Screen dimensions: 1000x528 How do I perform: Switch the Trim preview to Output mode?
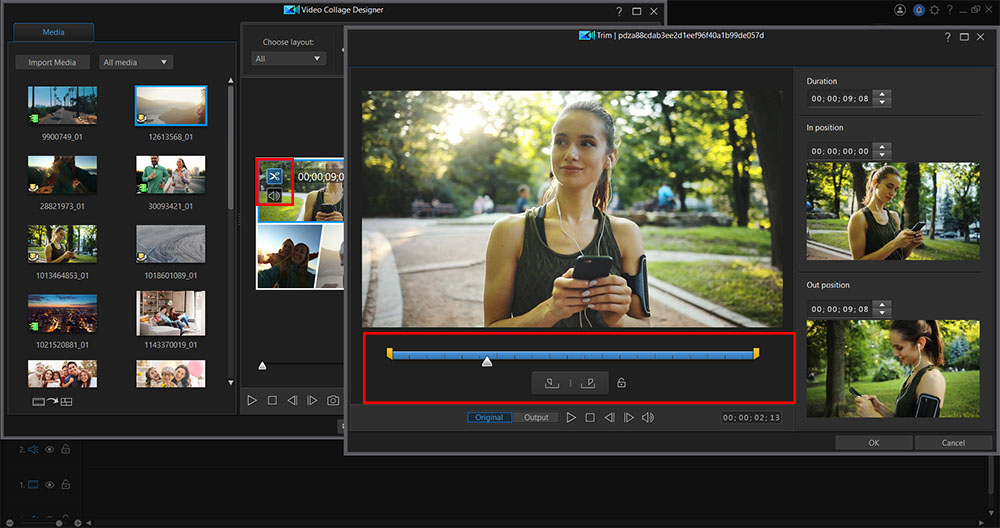click(x=536, y=417)
